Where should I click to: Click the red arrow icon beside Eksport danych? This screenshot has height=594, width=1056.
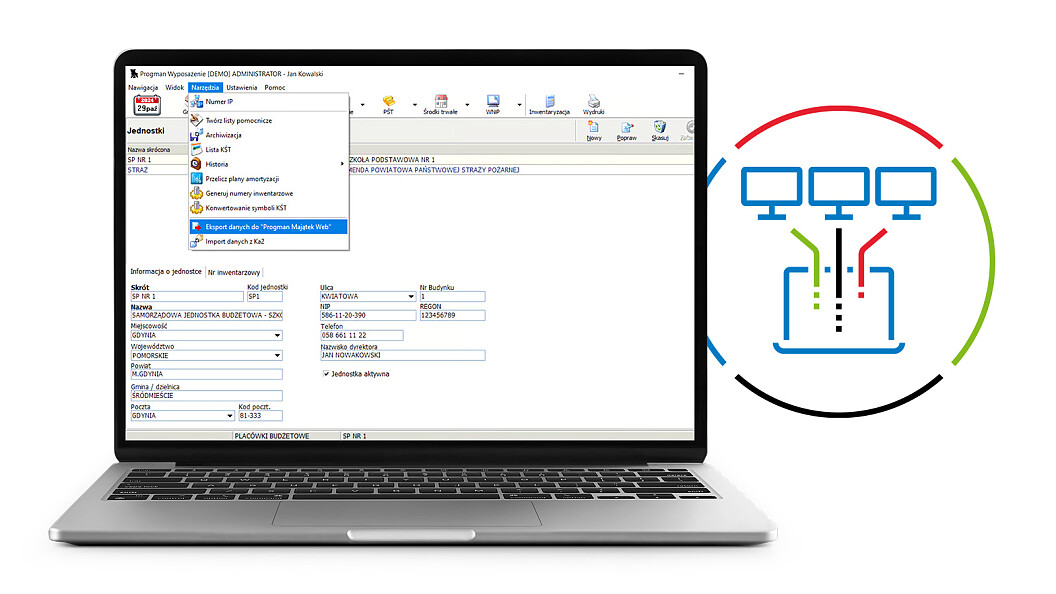click(x=197, y=227)
